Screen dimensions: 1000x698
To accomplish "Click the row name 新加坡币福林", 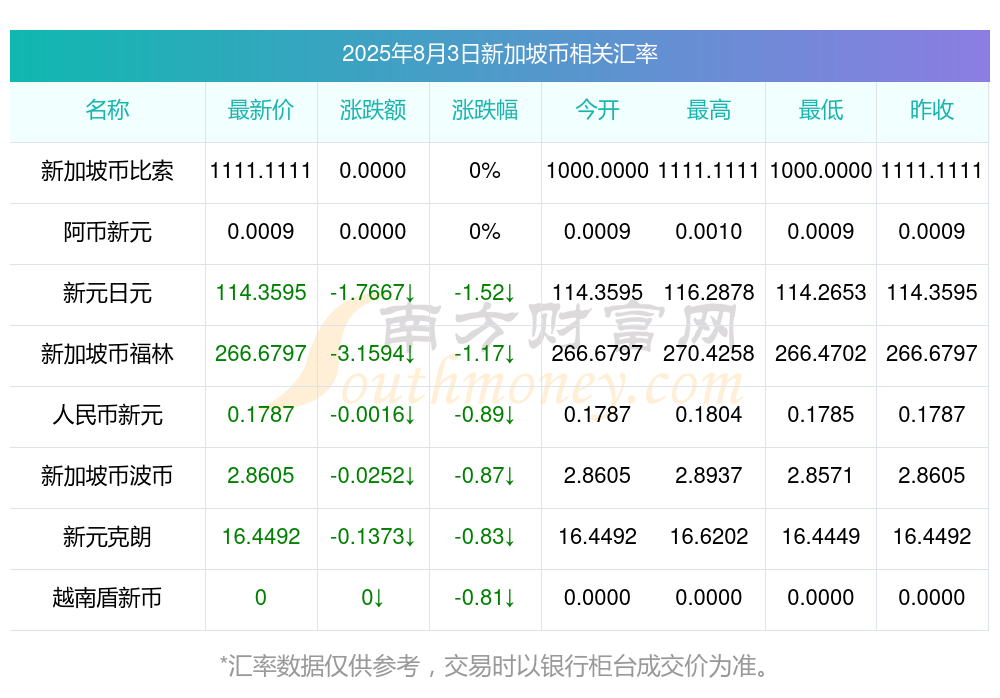I will point(107,353).
